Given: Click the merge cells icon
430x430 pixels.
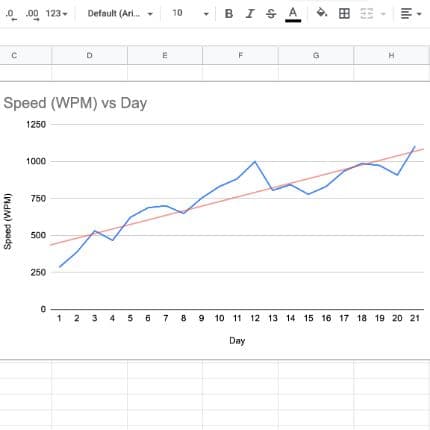Looking at the screenshot, I should pos(367,14).
